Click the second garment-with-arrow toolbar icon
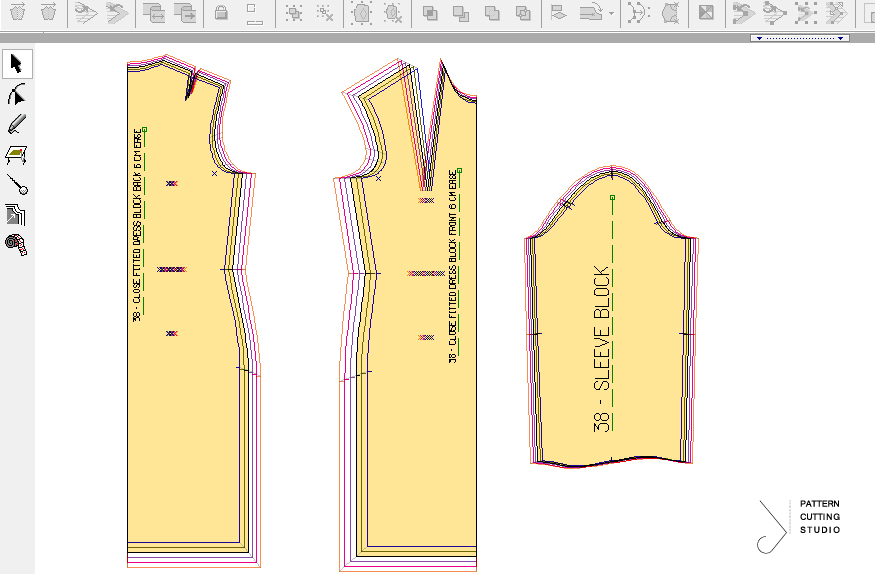Screen dimensions: 875x574 tap(49, 12)
